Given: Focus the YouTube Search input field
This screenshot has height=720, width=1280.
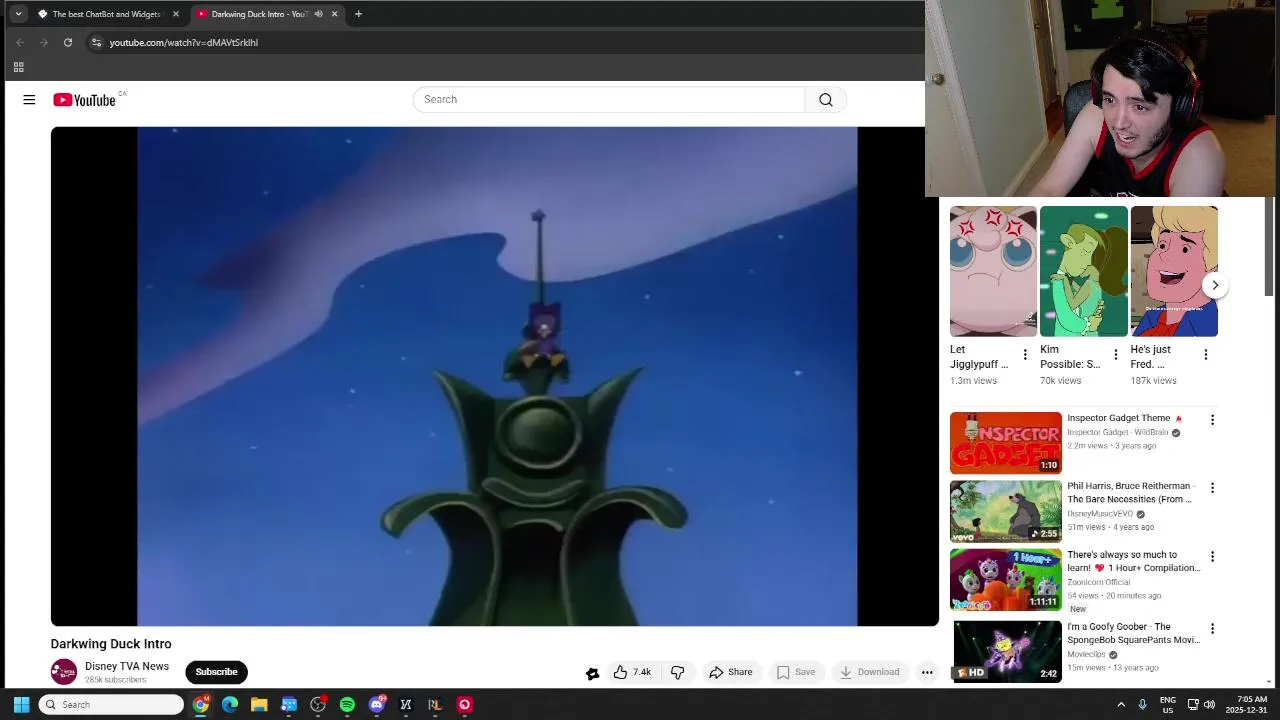Looking at the screenshot, I should tap(609, 100).
